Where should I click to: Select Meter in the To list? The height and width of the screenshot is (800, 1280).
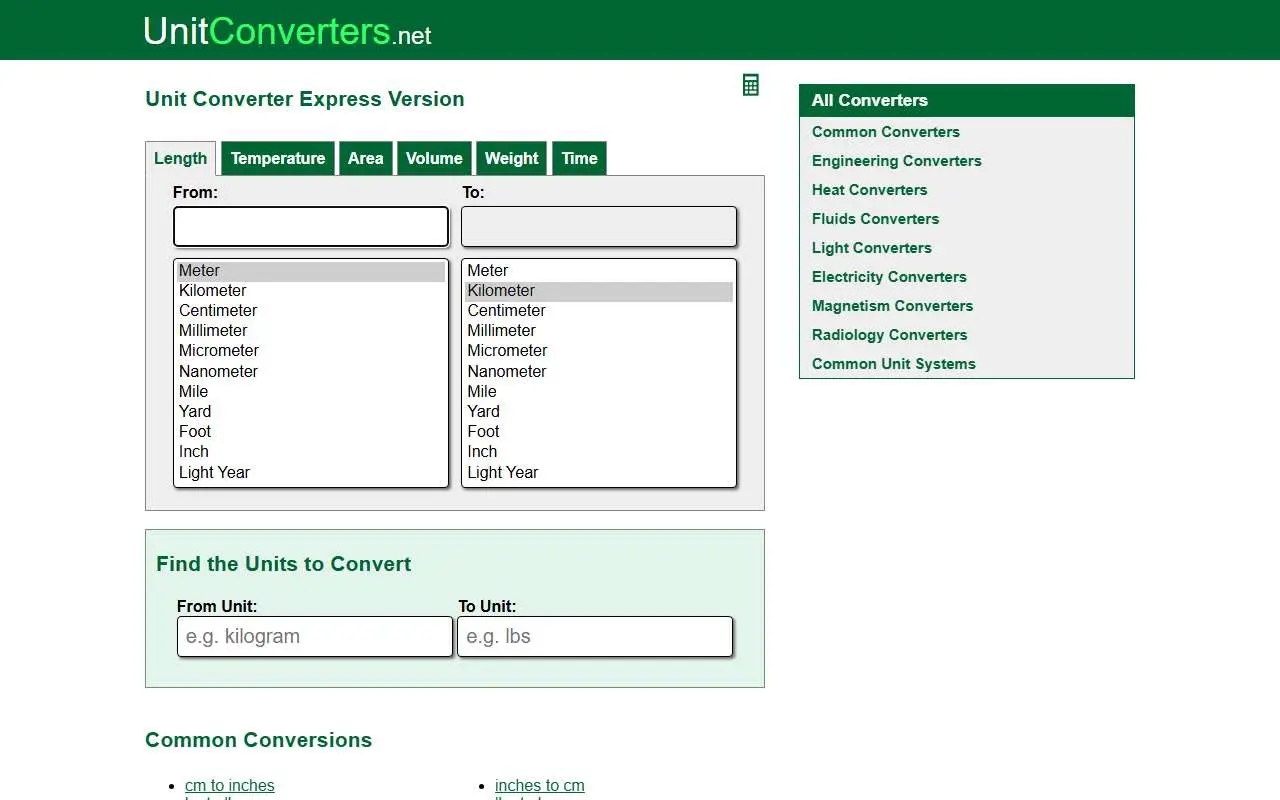pos(599,271)
